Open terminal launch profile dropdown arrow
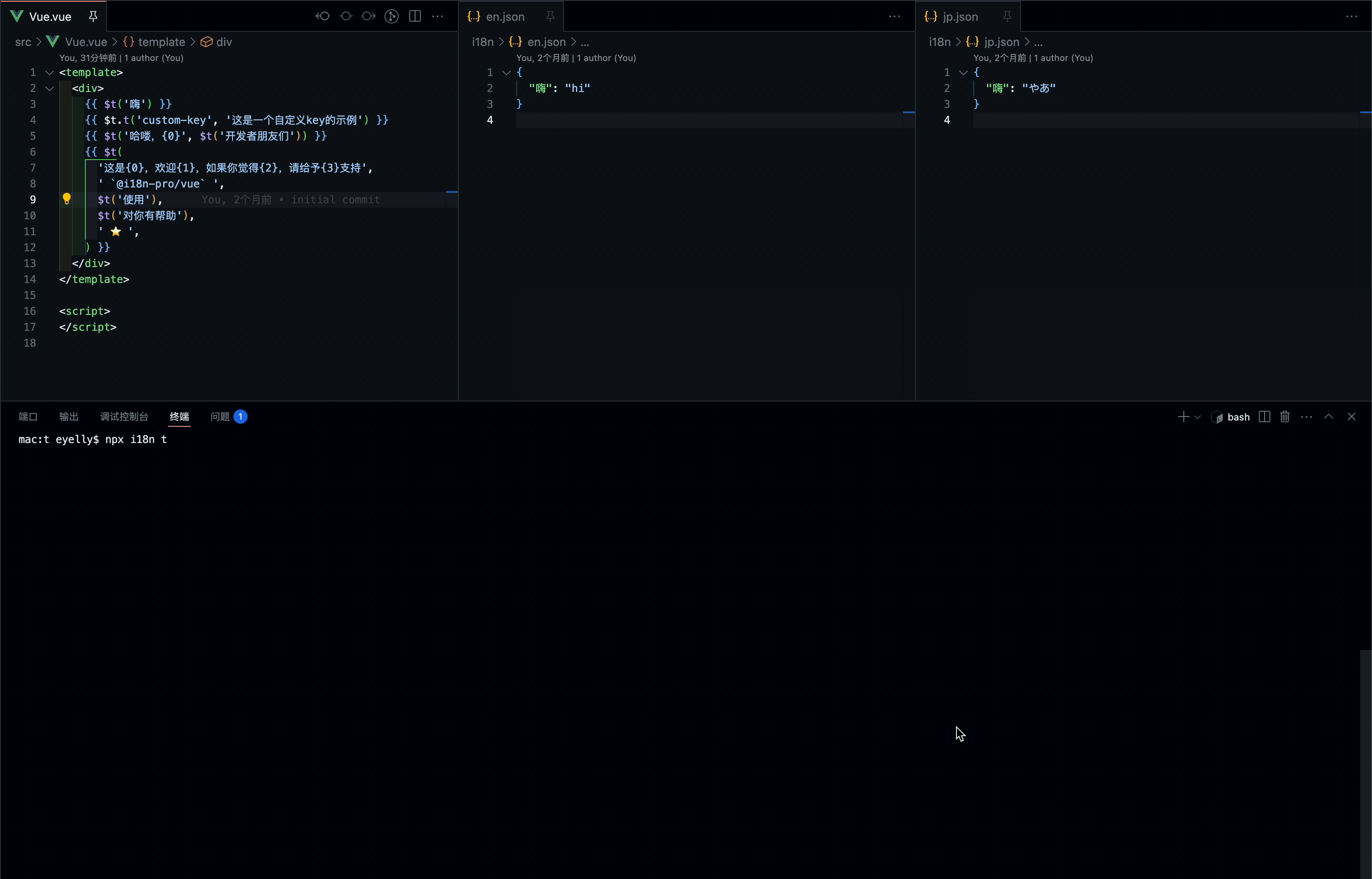1372x879 pixels. 1197,417
